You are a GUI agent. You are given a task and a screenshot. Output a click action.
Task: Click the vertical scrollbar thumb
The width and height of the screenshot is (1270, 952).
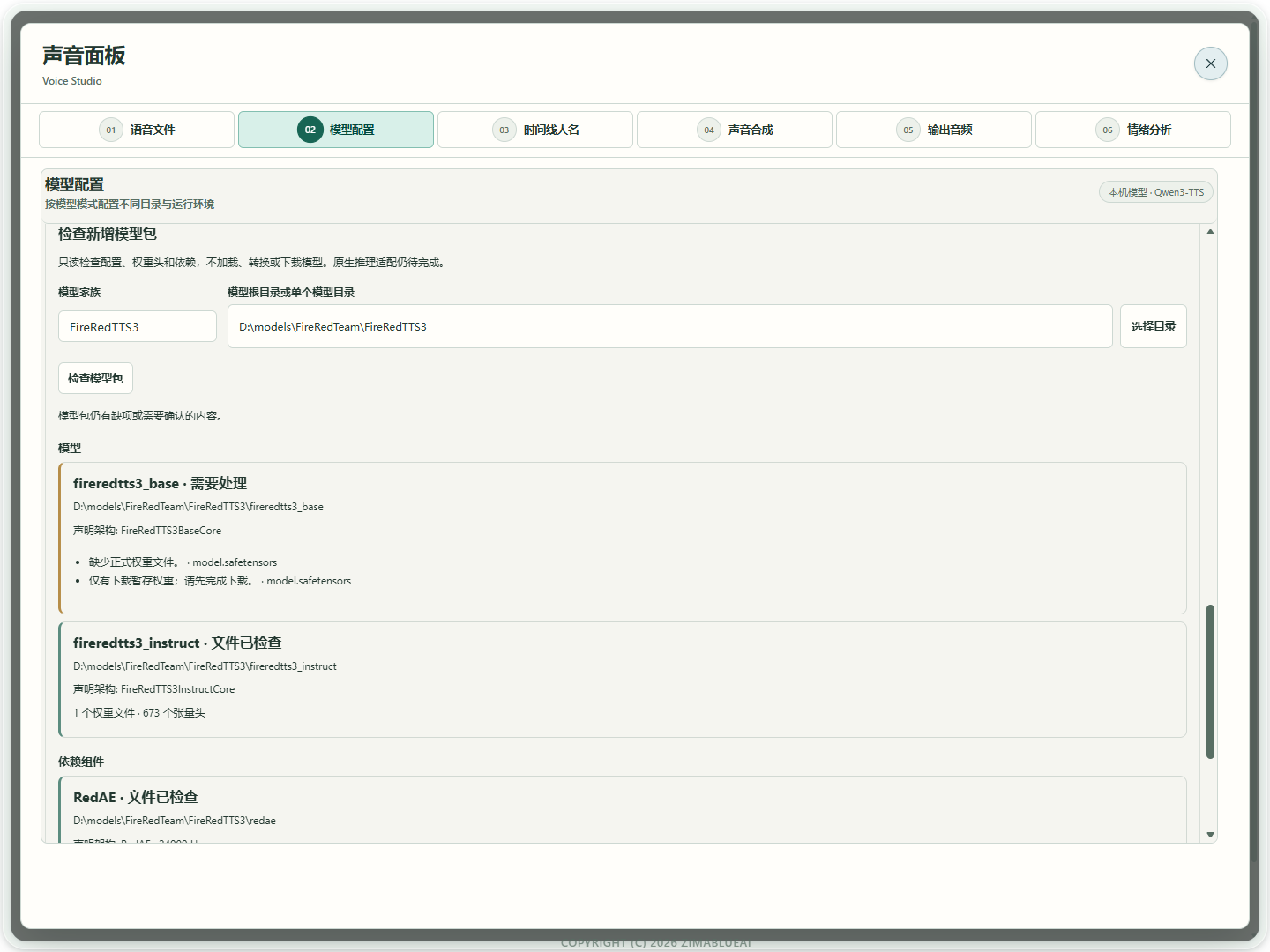pos(1210,681)
